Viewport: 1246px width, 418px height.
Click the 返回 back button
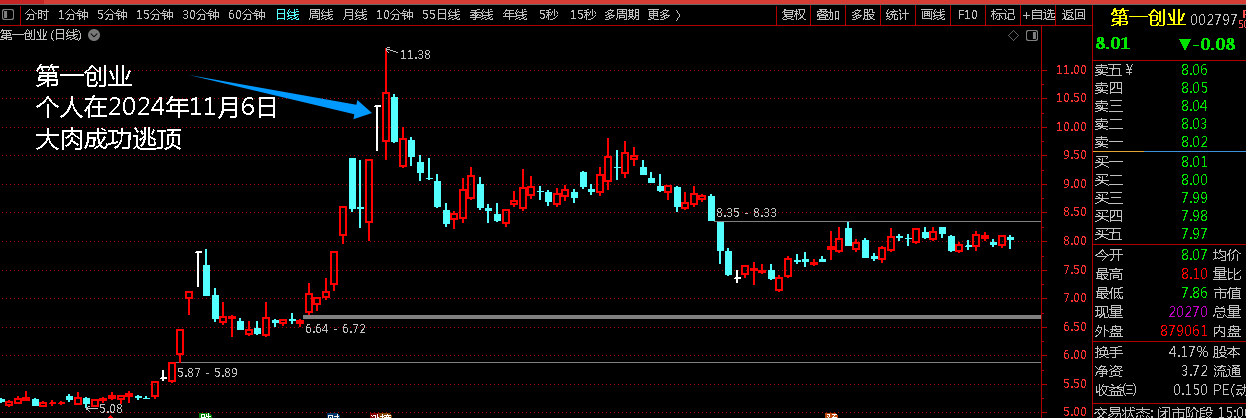click(x=1074, y=15)
